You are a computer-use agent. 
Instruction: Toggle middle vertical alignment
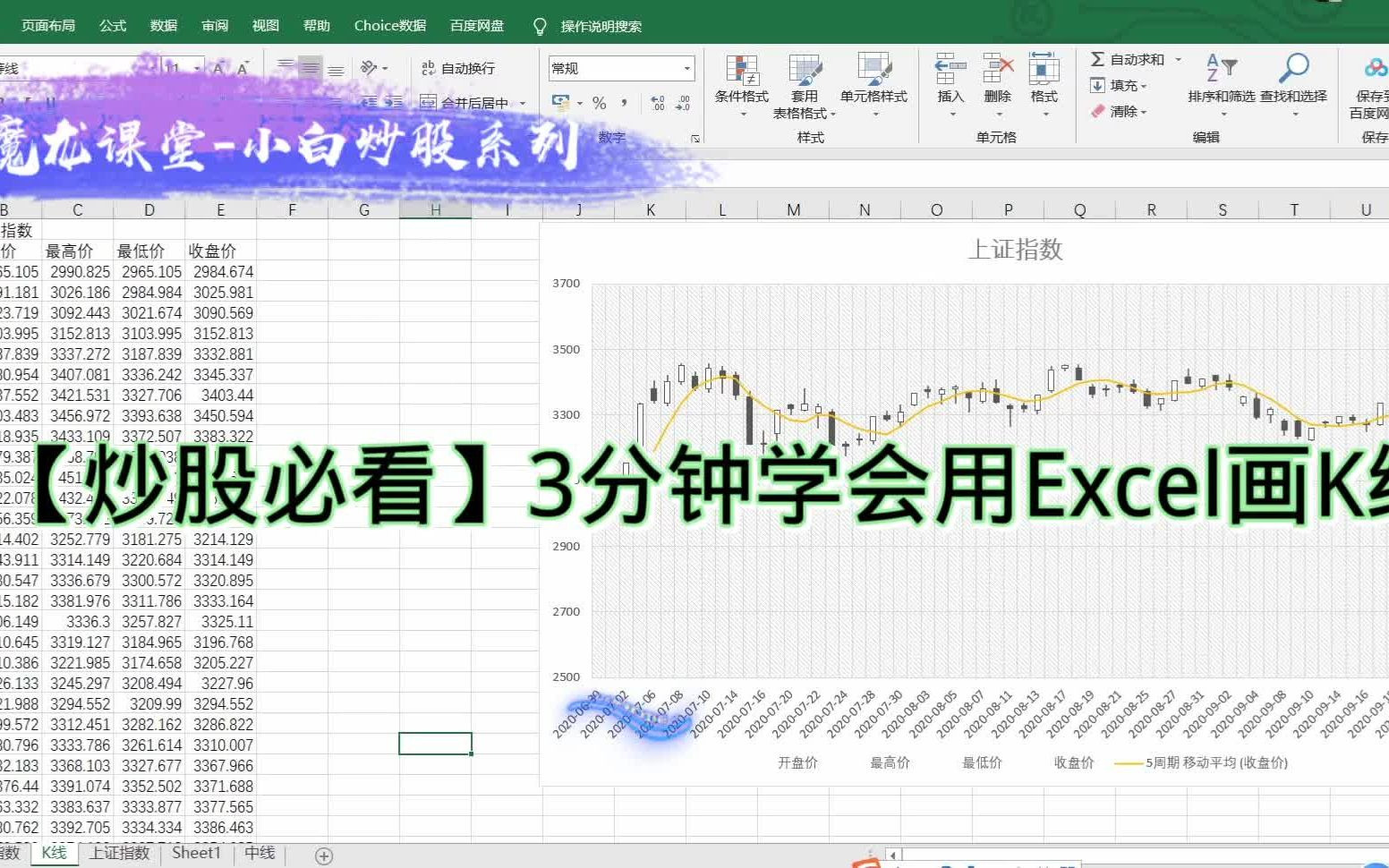(x=310, y=68)
